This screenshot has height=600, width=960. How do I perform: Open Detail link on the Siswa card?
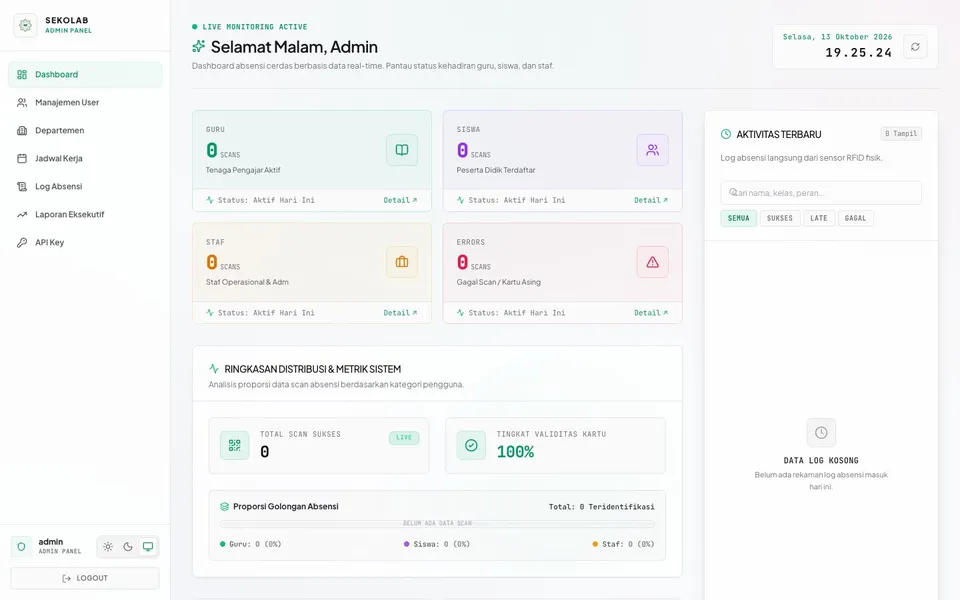pyautogui.click(x=651, y=200)
